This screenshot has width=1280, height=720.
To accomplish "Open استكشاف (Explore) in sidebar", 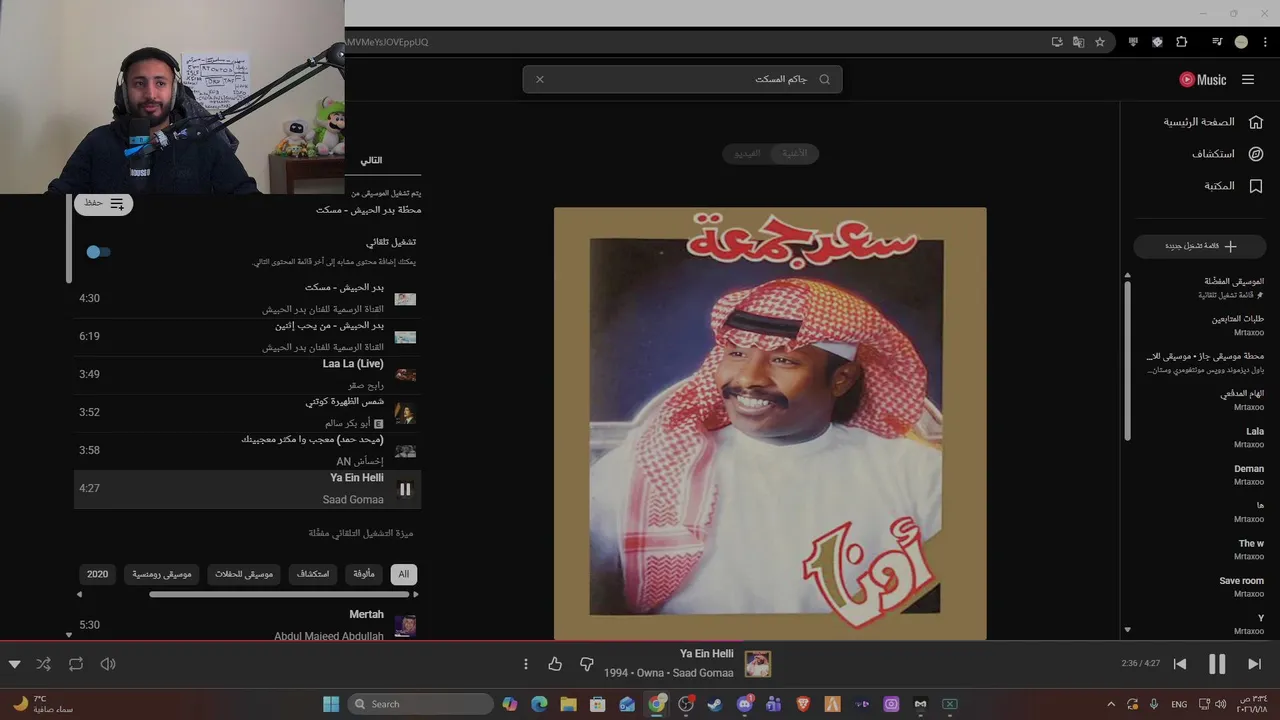I will (x=1227, y=154).
